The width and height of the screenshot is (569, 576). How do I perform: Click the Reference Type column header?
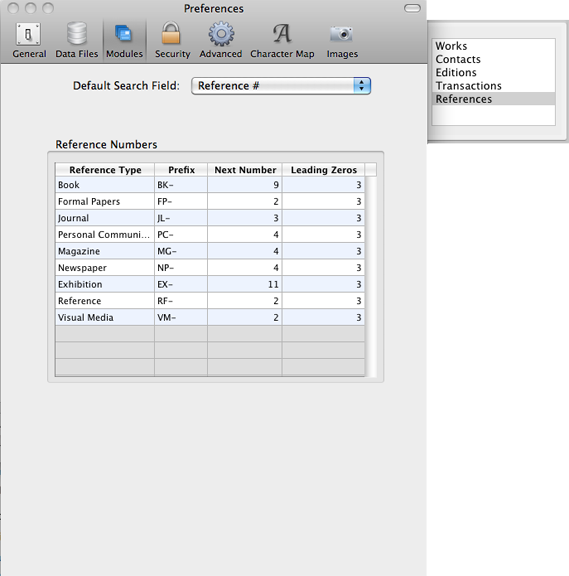(105, 170)
